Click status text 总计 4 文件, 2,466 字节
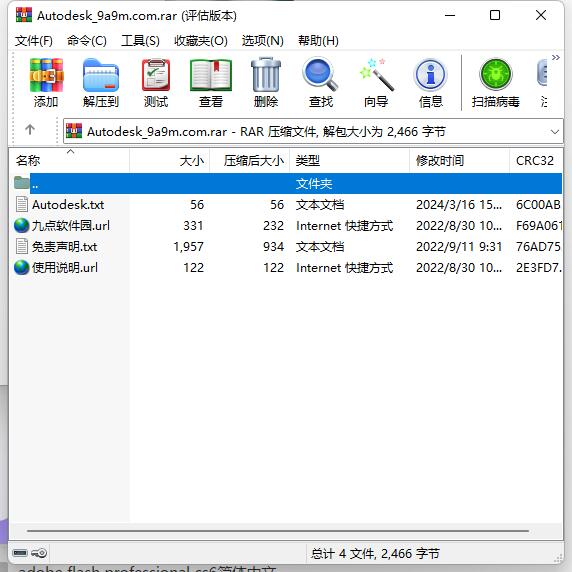Image resolution: width=572 pixels, height=572 pixels. pyautogui.click(x=375, y=554)
